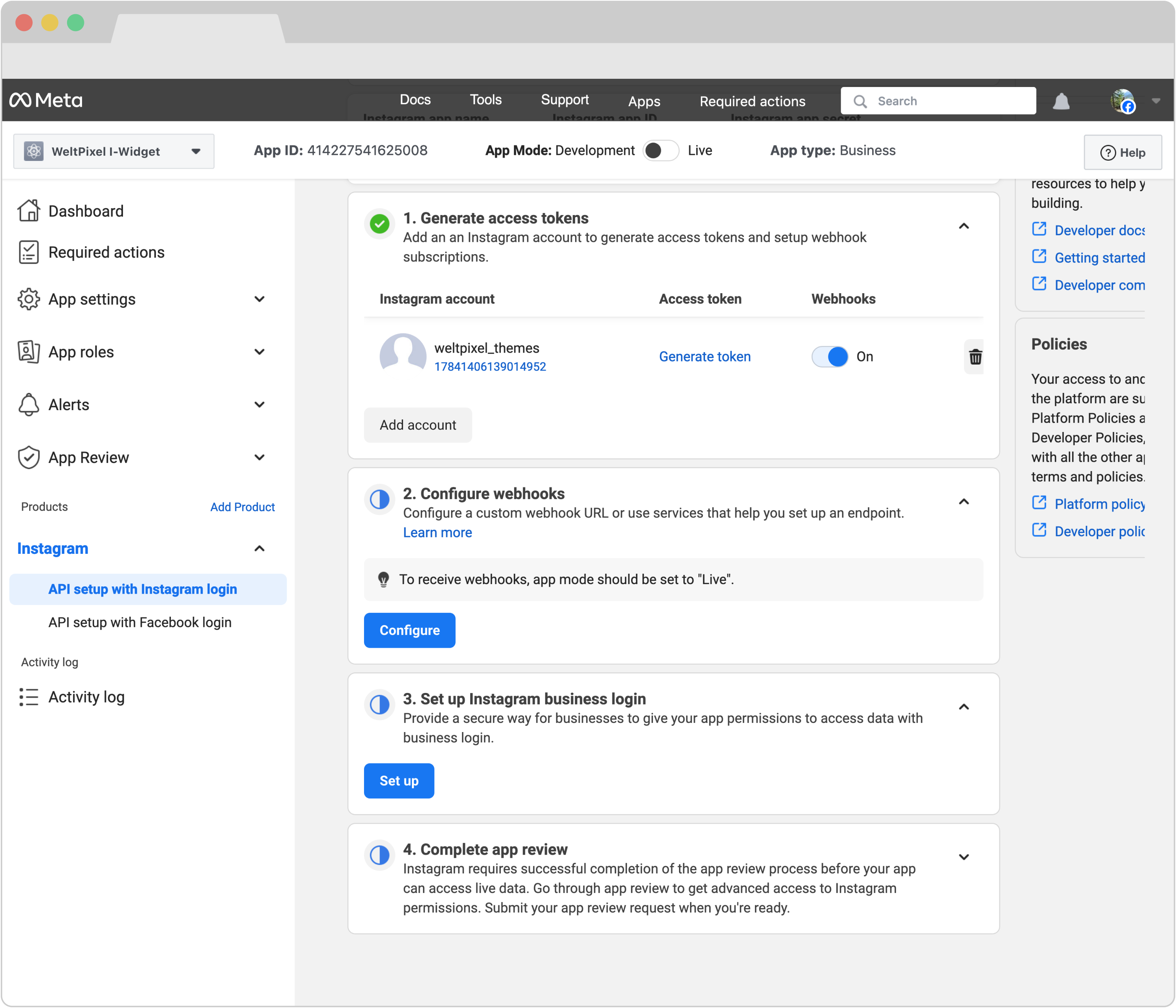This screenshot has width=1176, height=1008.
Task: Collapse the Generate access tokens section
Action: [x=964, y=227]
